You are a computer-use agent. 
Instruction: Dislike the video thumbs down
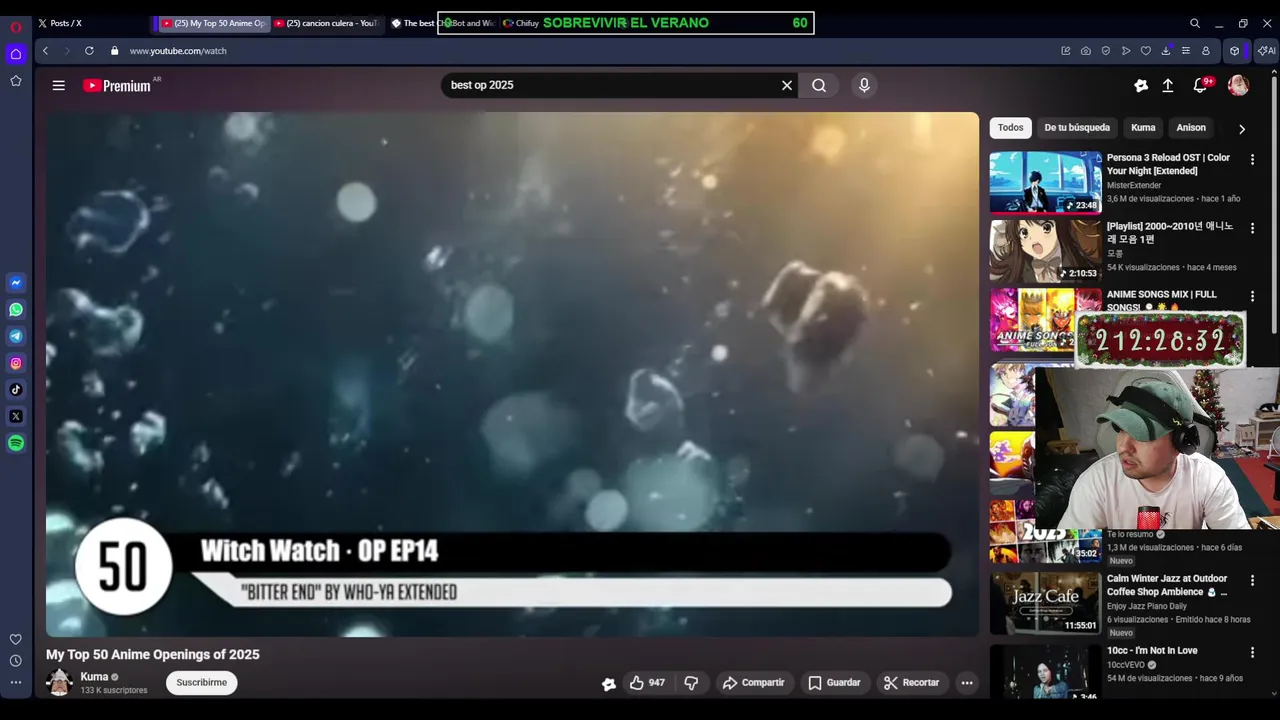pyautogui.click(x=691, y=683)
